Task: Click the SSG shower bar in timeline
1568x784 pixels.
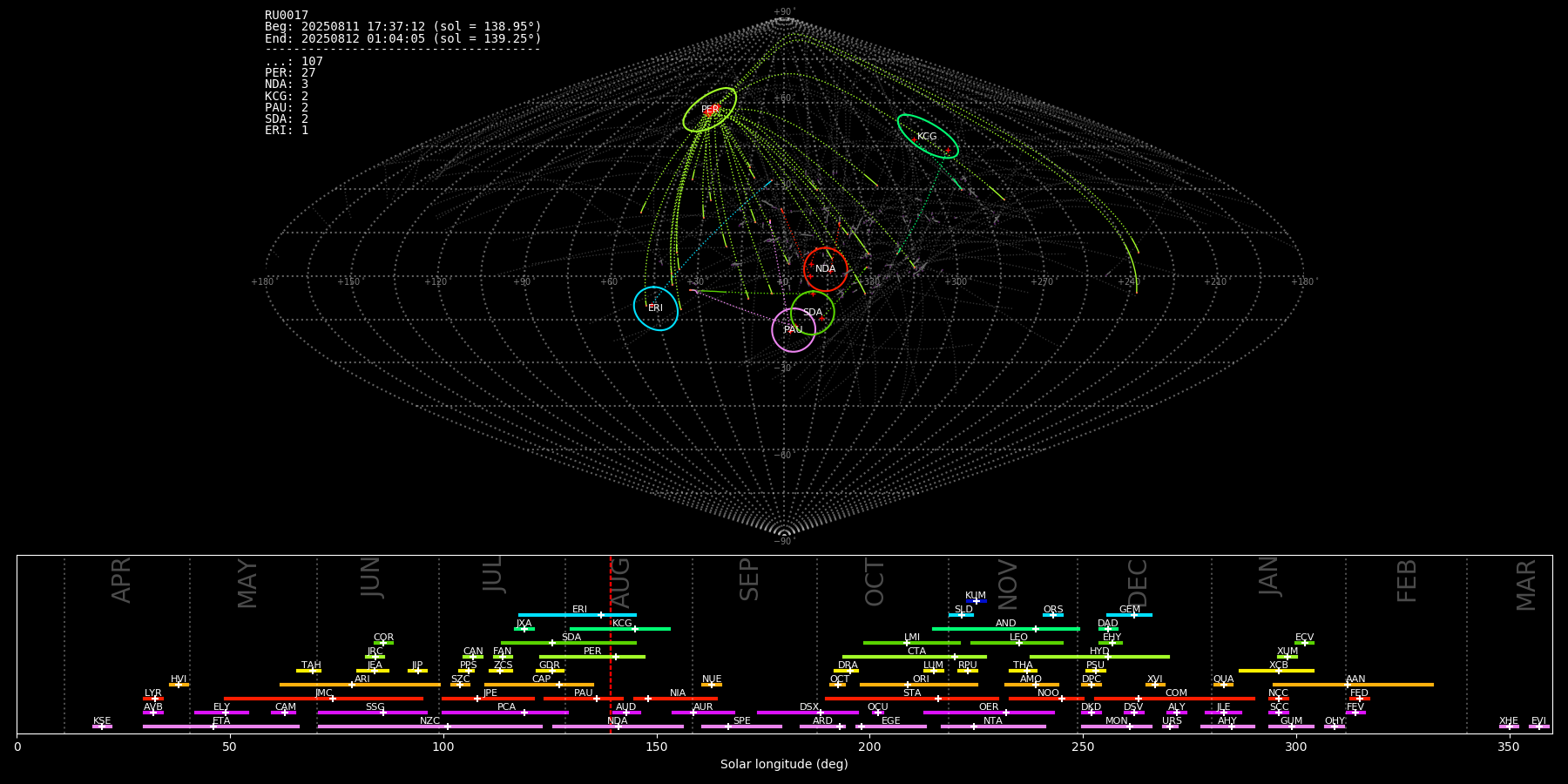Action: [x=373, y=713]
